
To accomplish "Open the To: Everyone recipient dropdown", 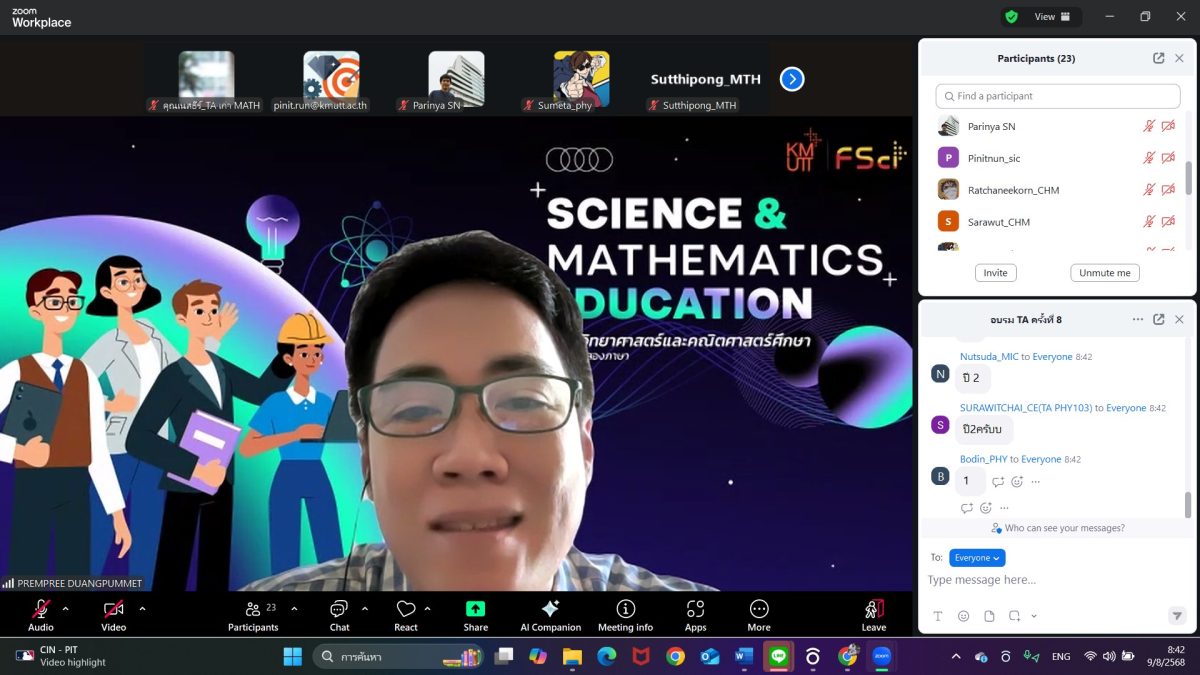I will pos(977,558).
